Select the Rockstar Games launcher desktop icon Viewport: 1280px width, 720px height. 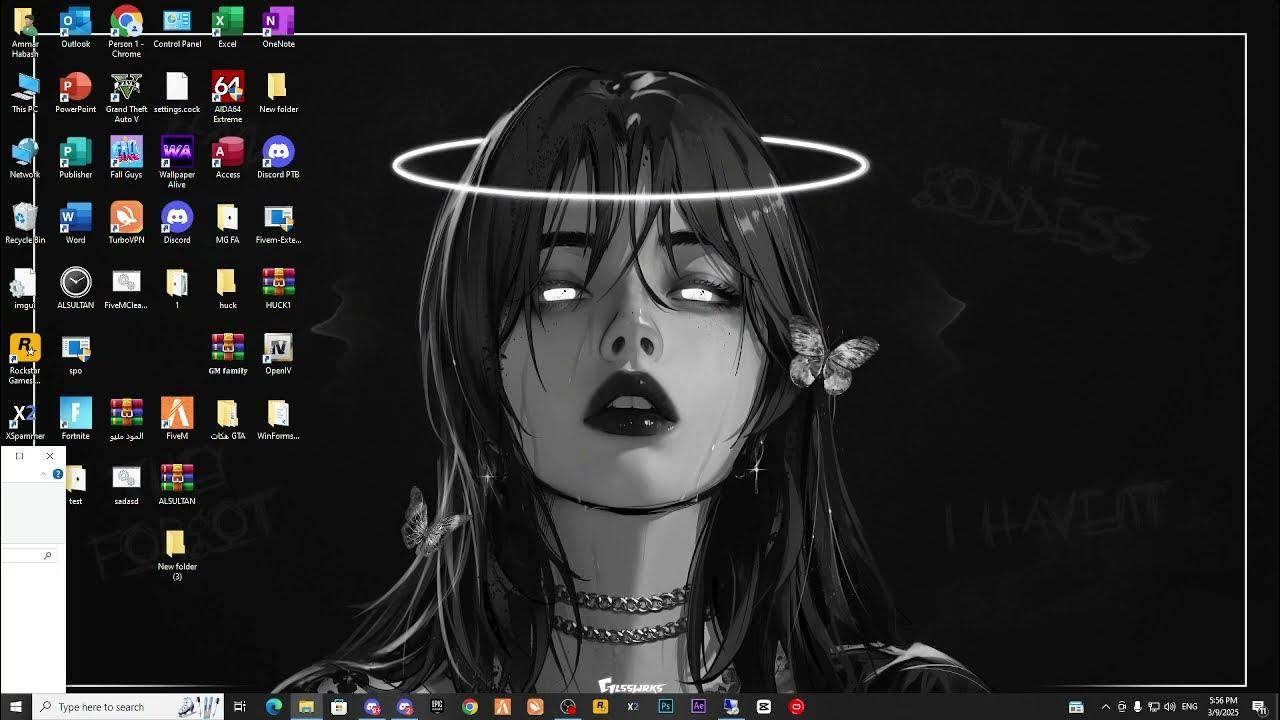[25, 359]
